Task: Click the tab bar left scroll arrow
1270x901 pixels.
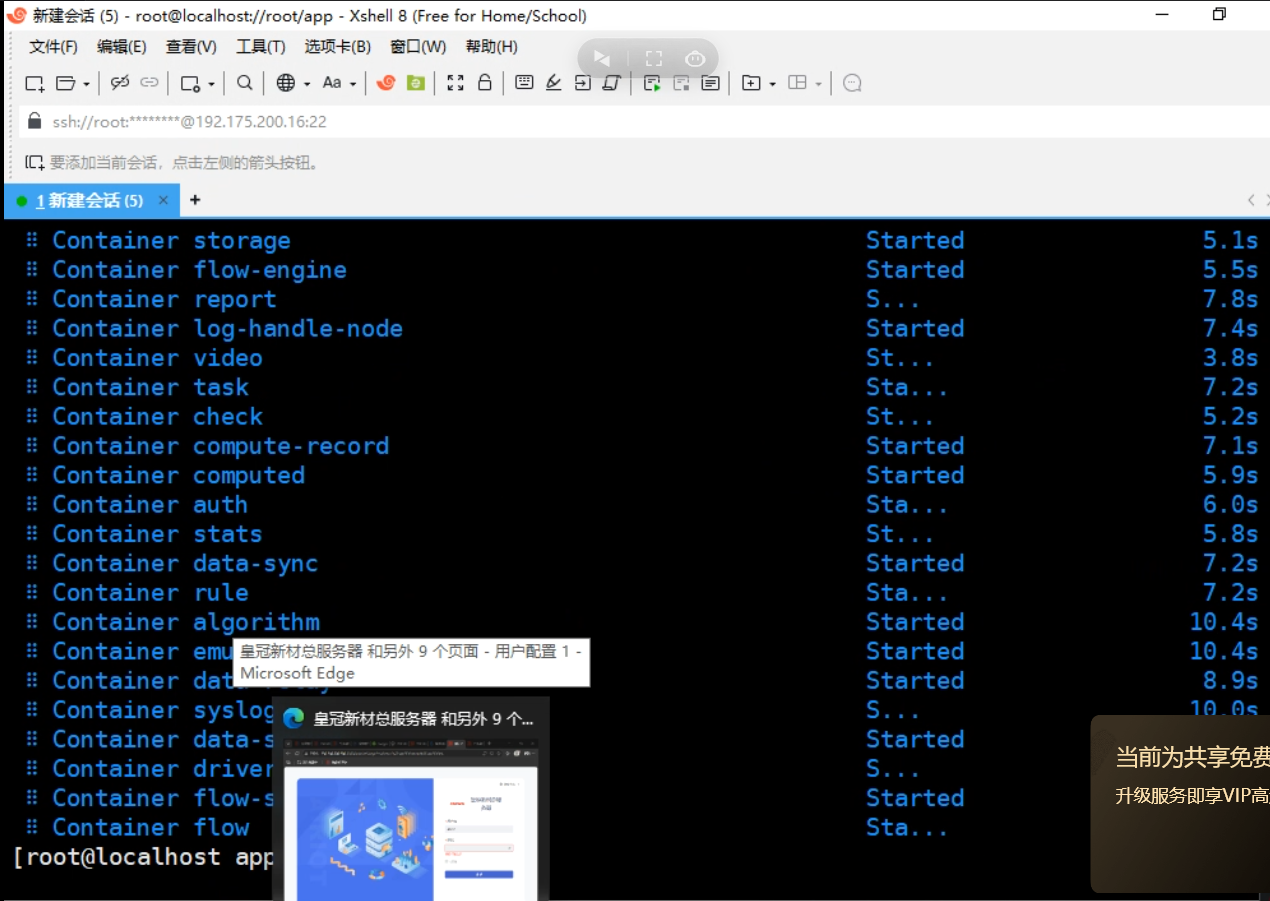Action: click(x=1251, y=200)
